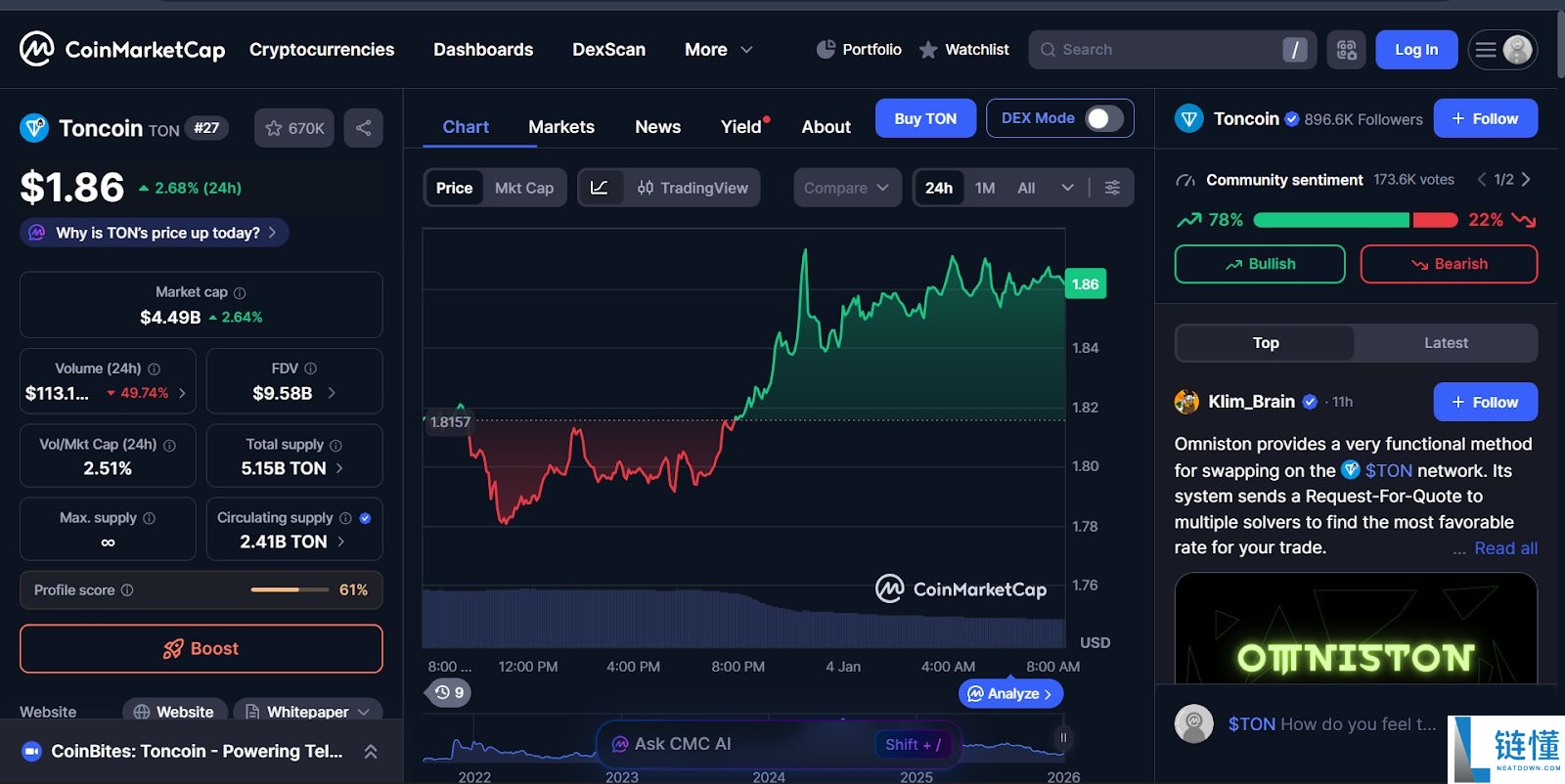Open chart settings sliders icon
The height and width of the screenshot is (784, 1565).
click(1112, 188)
